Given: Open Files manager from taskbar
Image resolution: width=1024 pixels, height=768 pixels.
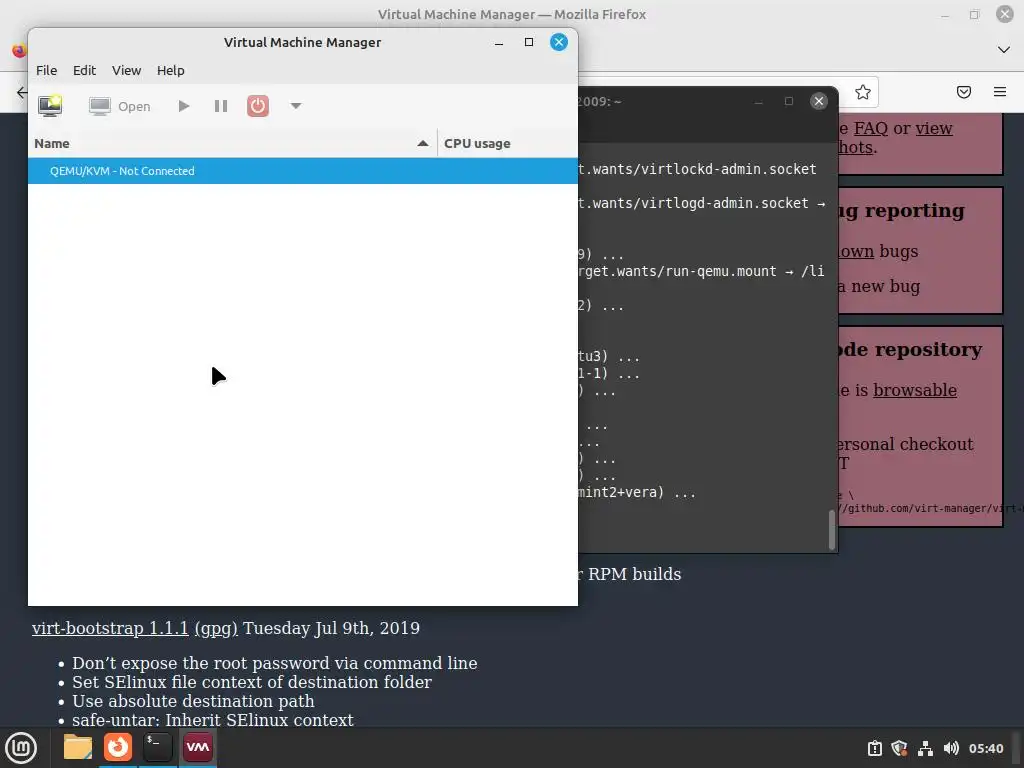Looking at the screenshot, I should [78, 748].
